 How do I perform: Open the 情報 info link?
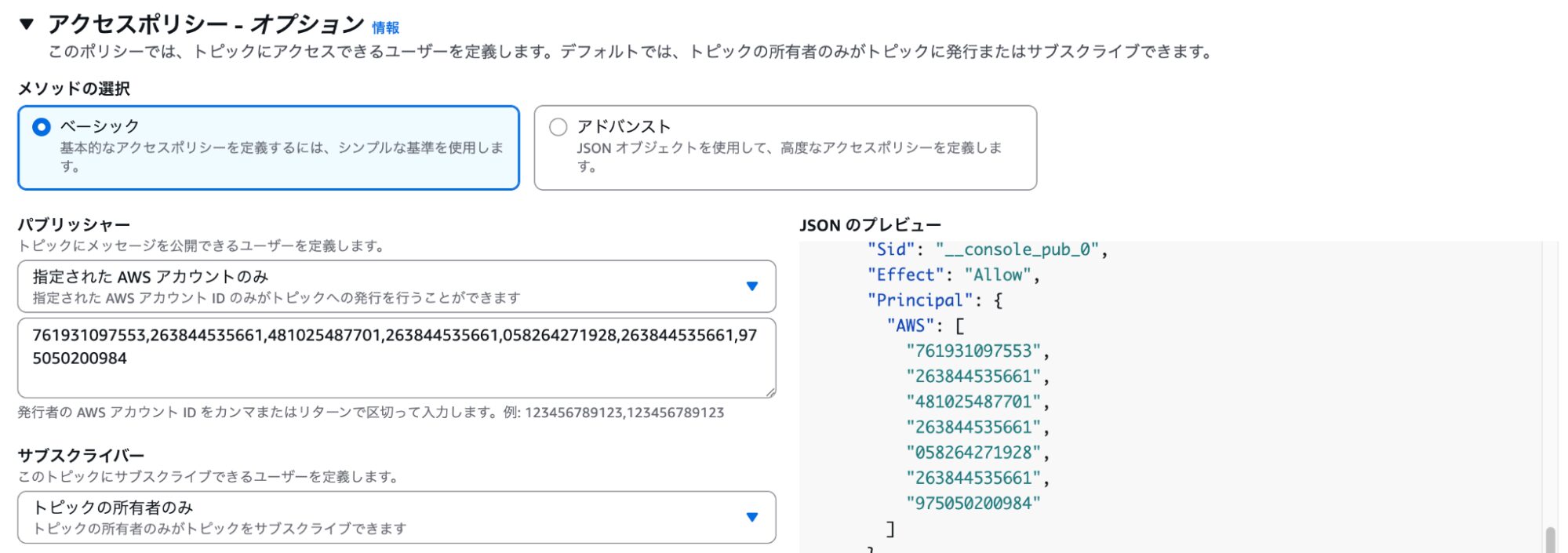[x=385, y=27]
